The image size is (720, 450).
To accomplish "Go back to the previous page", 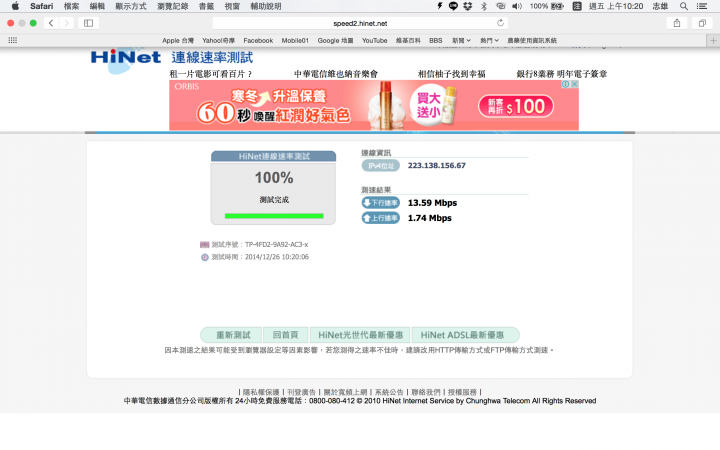I will coord(51,23).
